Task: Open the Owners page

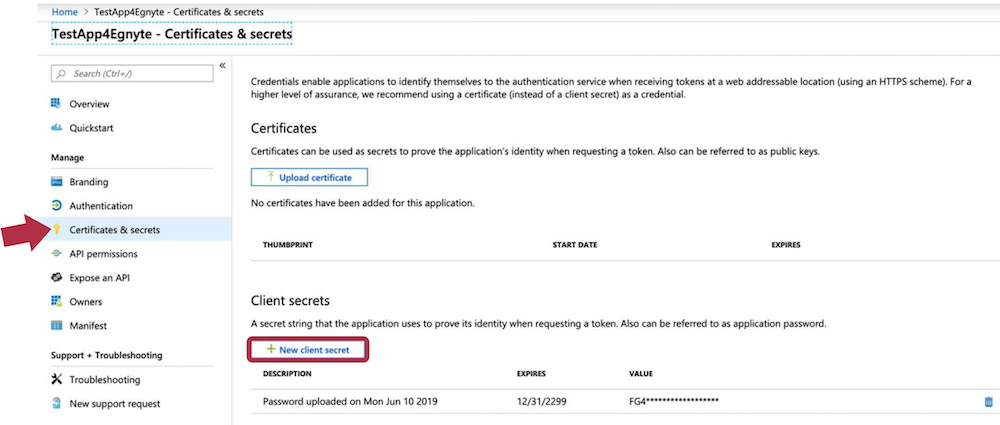Action: [x=85, y=302]
